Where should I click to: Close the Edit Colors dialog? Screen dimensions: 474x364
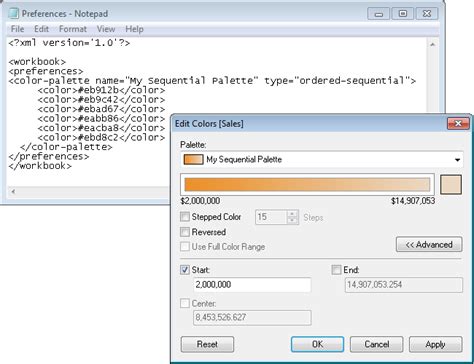(x=458, y=124)
